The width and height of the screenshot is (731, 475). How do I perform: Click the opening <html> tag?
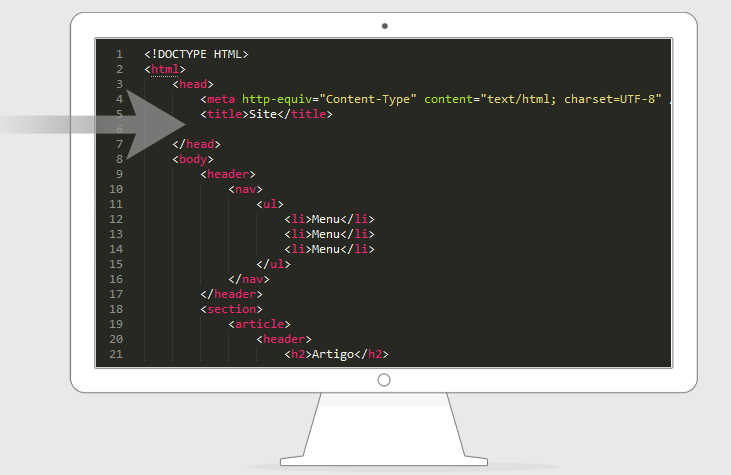(x=165, y=69)
